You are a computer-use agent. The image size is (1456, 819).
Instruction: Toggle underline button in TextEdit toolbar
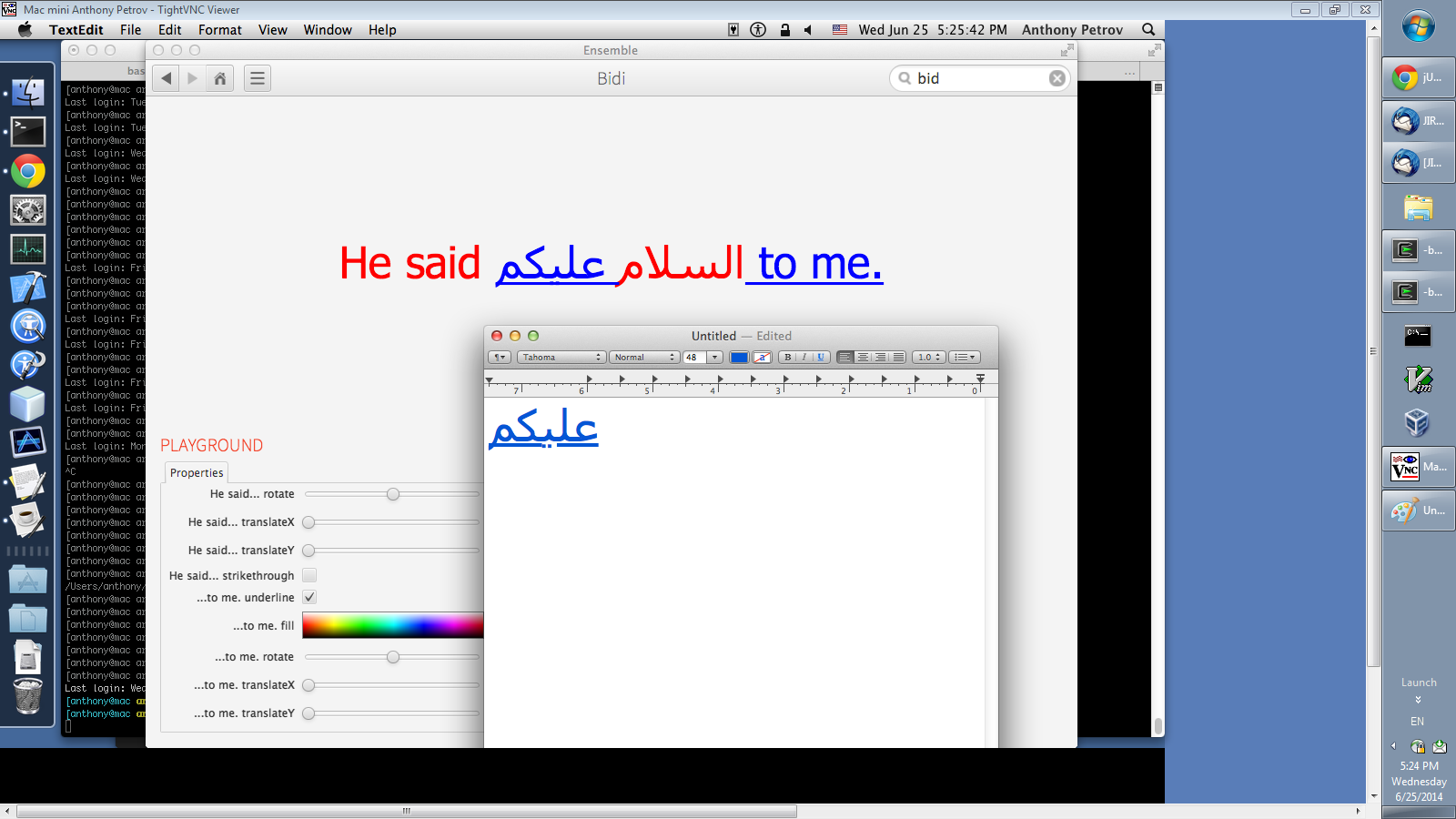click(x=821, y=358)
